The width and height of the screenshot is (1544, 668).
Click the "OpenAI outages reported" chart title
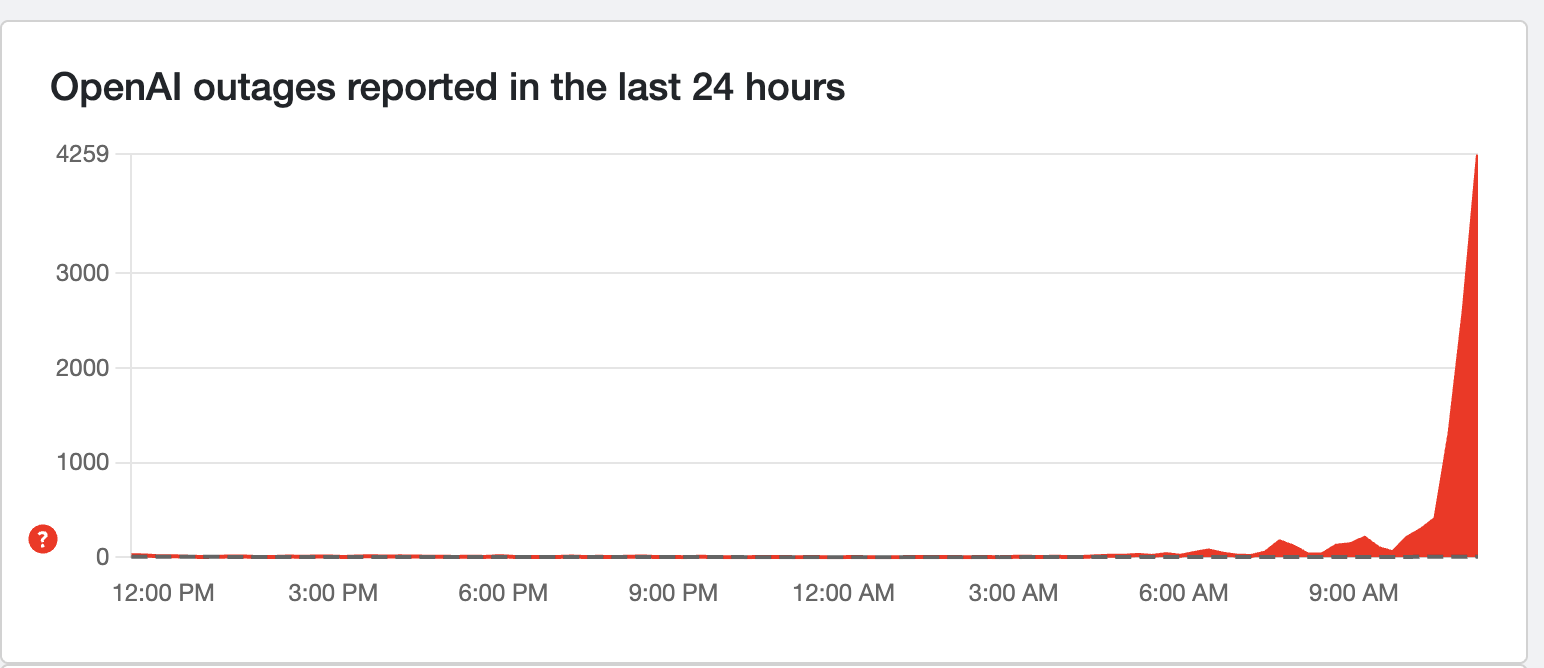[x=447, y=88]
